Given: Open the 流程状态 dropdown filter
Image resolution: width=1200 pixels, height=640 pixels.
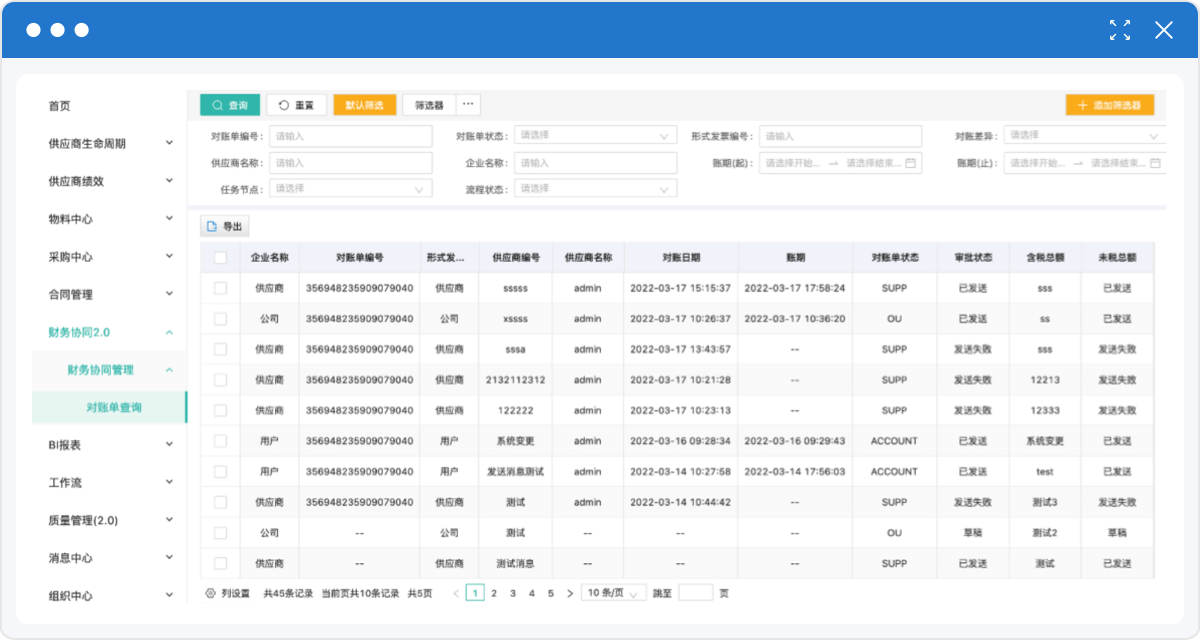Looking at the screenshot, I should click(596, 189).
